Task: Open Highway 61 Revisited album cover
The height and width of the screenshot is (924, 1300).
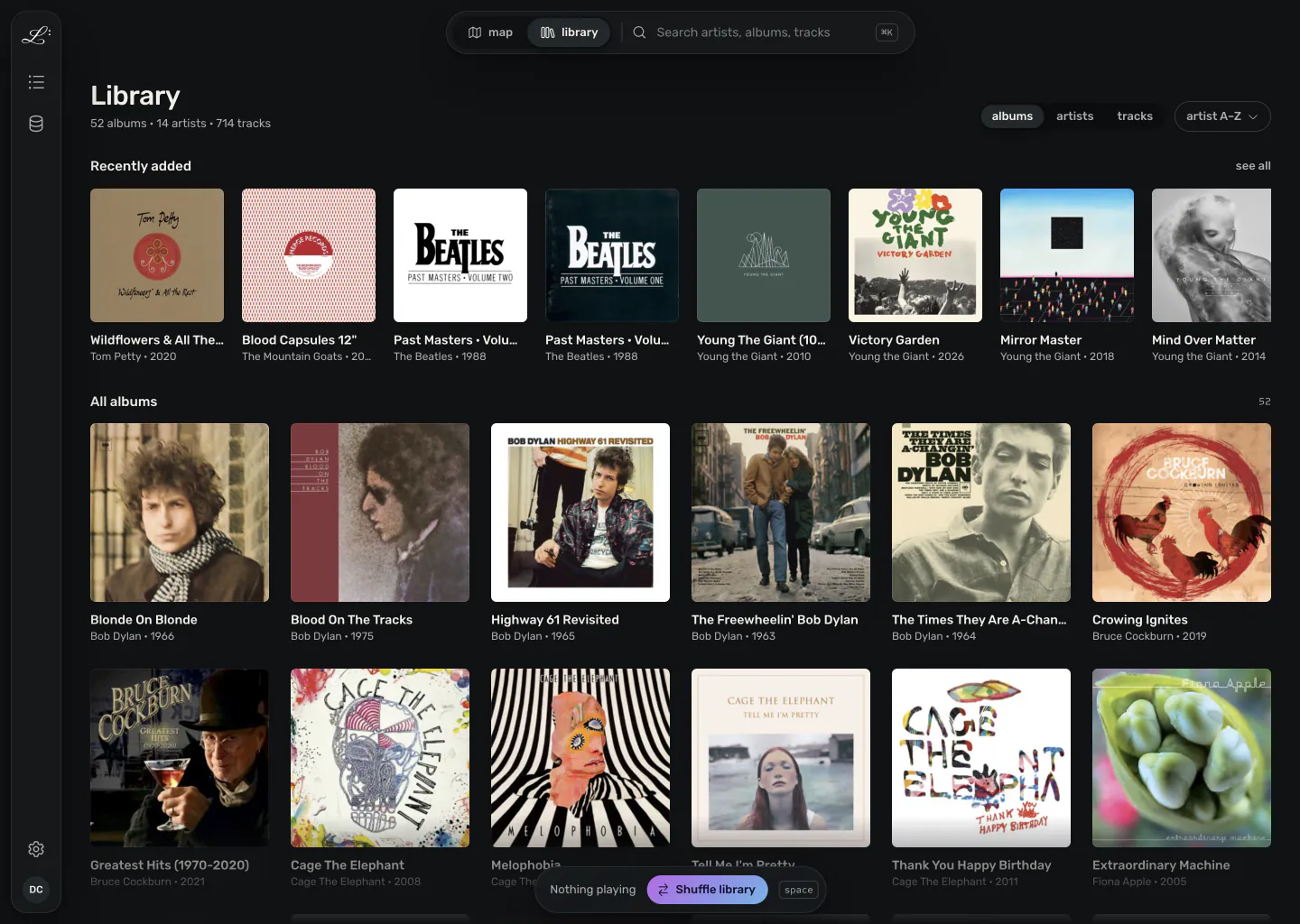Action: tap(580, 513)
